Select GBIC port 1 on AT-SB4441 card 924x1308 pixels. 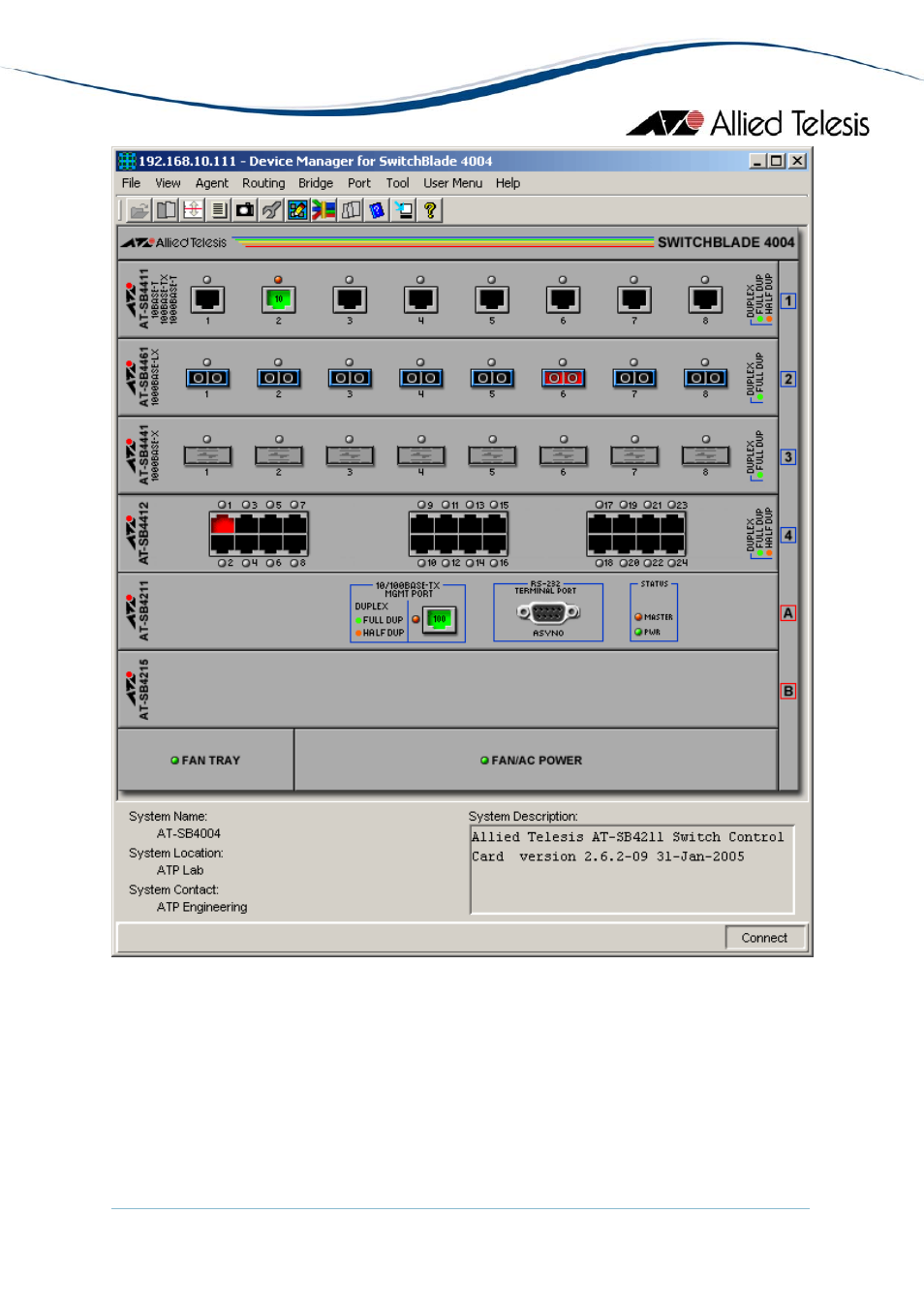click(x=207, y=455)
